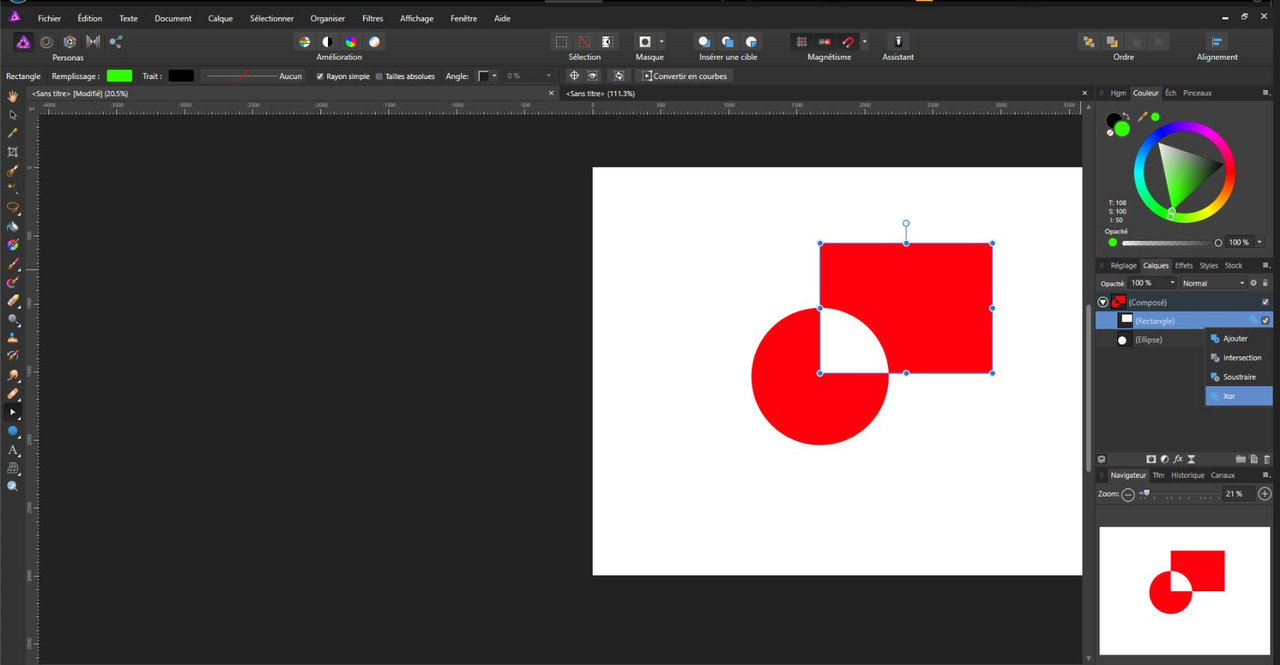This screenshot has height=665, width=1280.
Task: Click the green Remplissage color swatch
Action: pos(119,76)
